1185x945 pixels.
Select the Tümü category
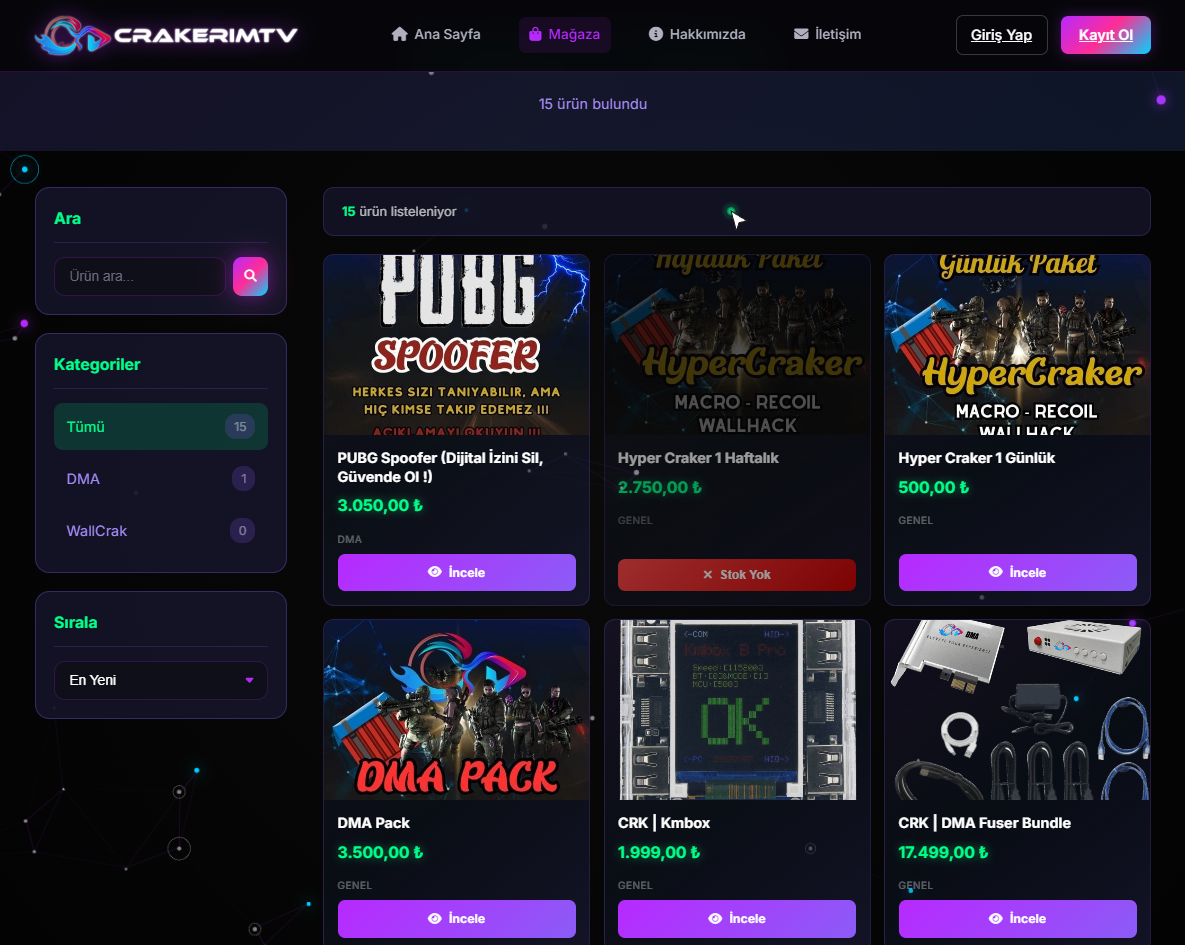coord(161,426)
